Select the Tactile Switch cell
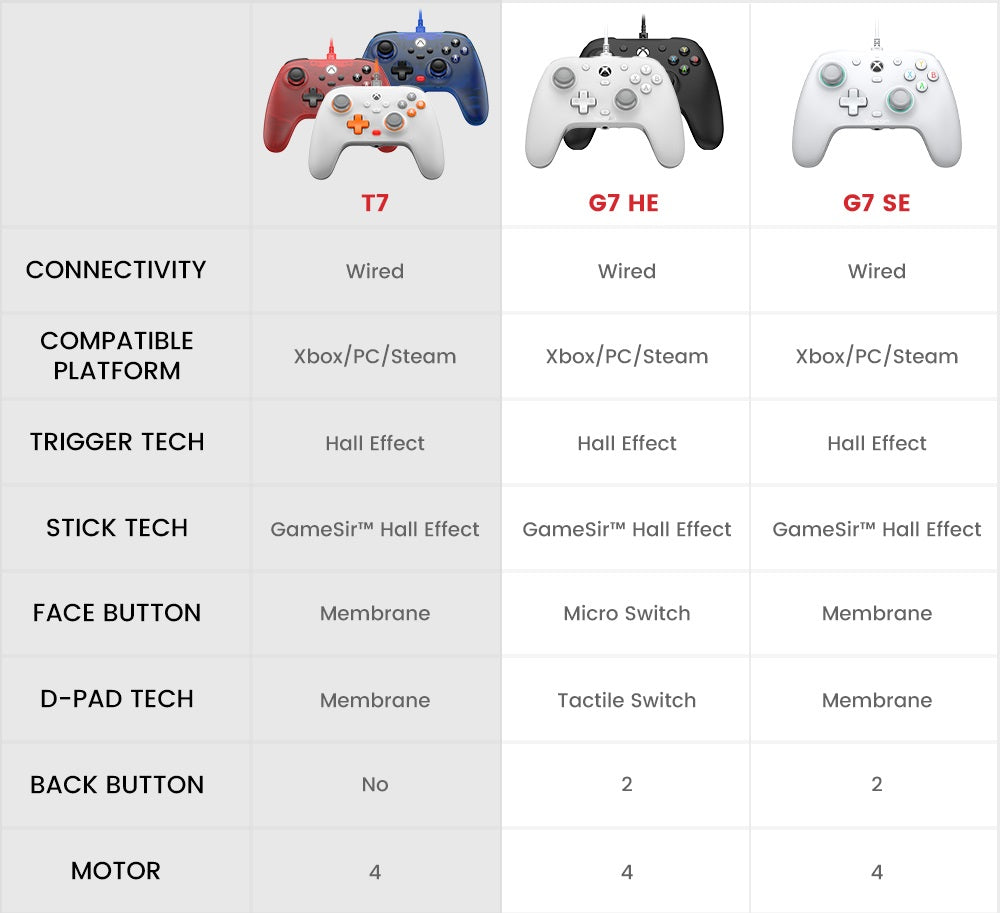1000x913 pixels. coord(626,700)
